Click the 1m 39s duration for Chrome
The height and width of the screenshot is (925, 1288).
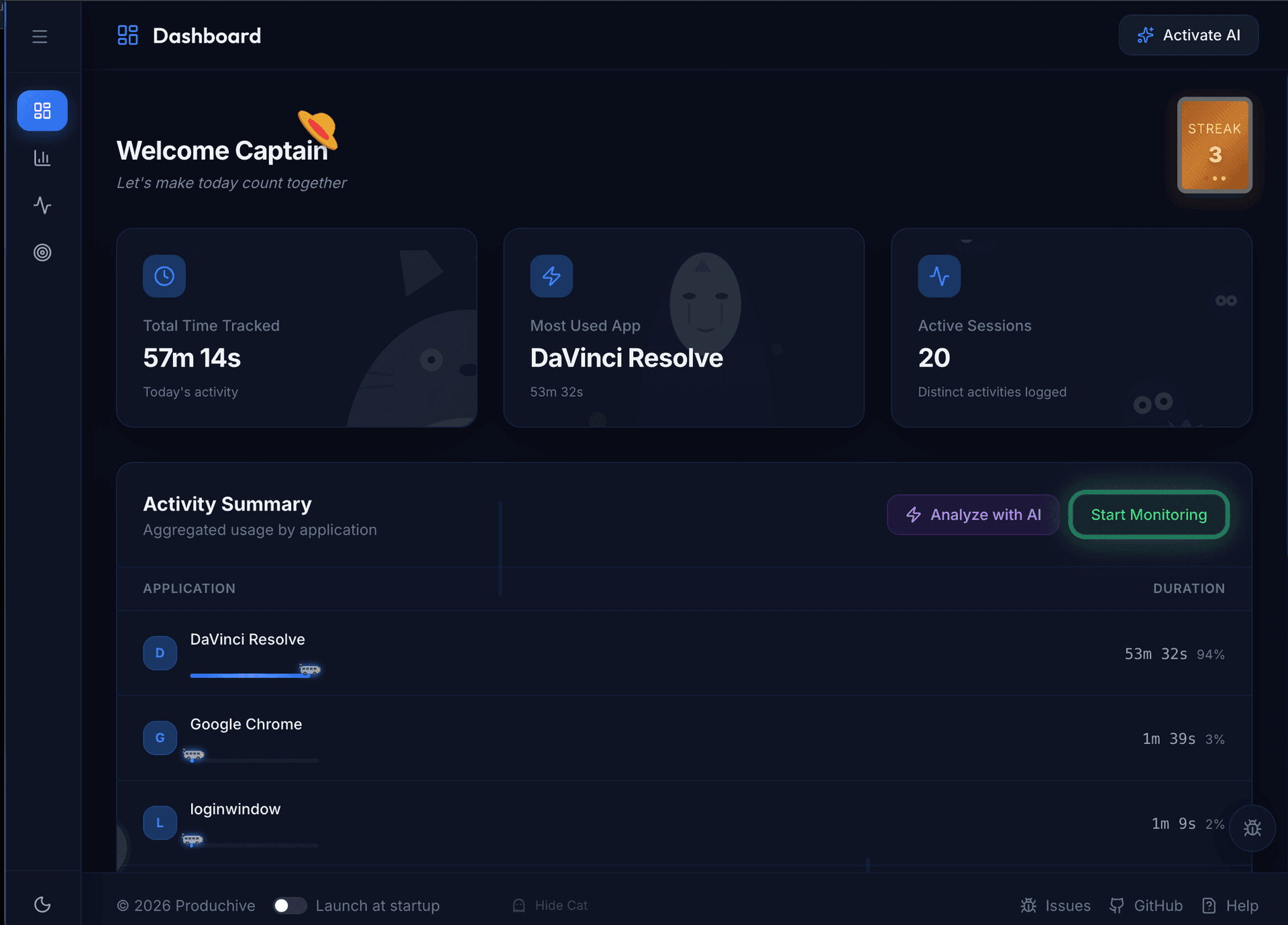coord(1169,739)
